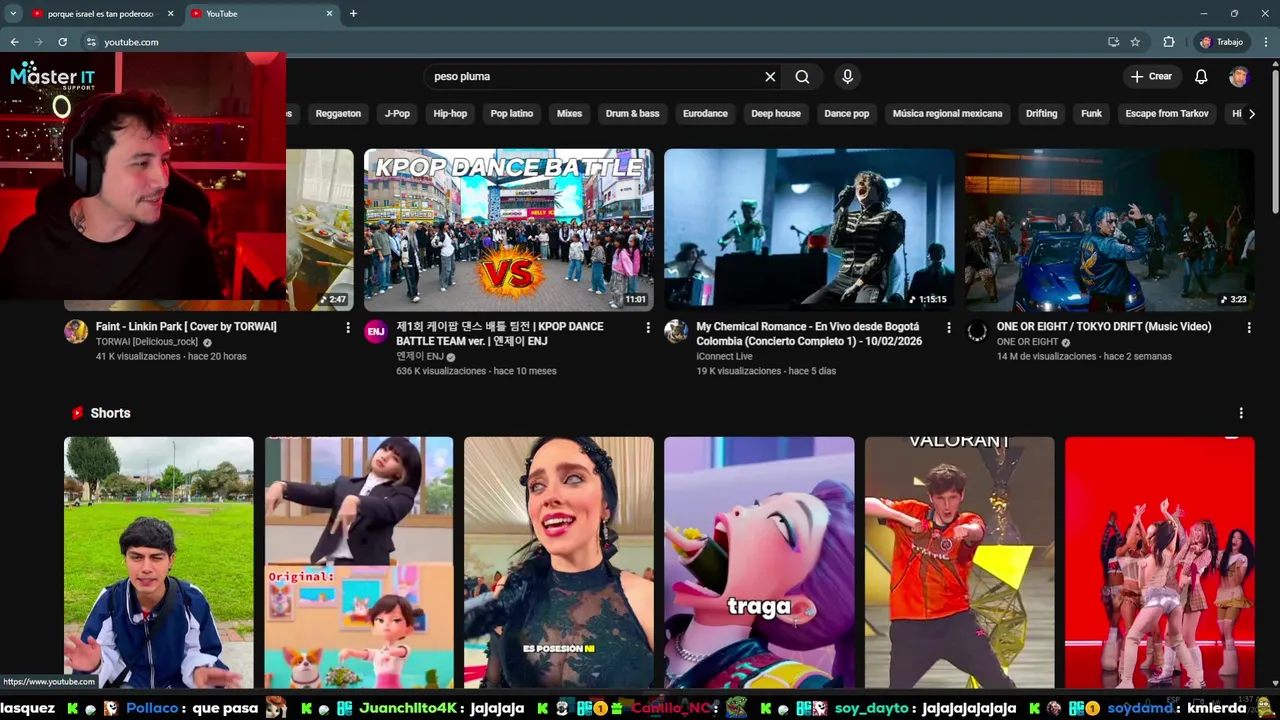Viewport: 1280px width, 720px height.
Task: Click the magnifier search button
Action: 802,77
